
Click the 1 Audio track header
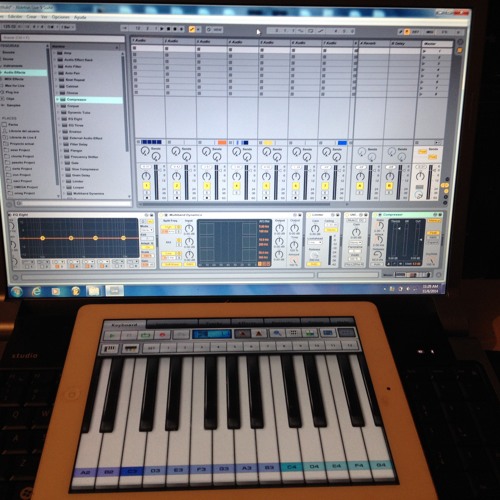pyautogui.click(x=147, y=40)
